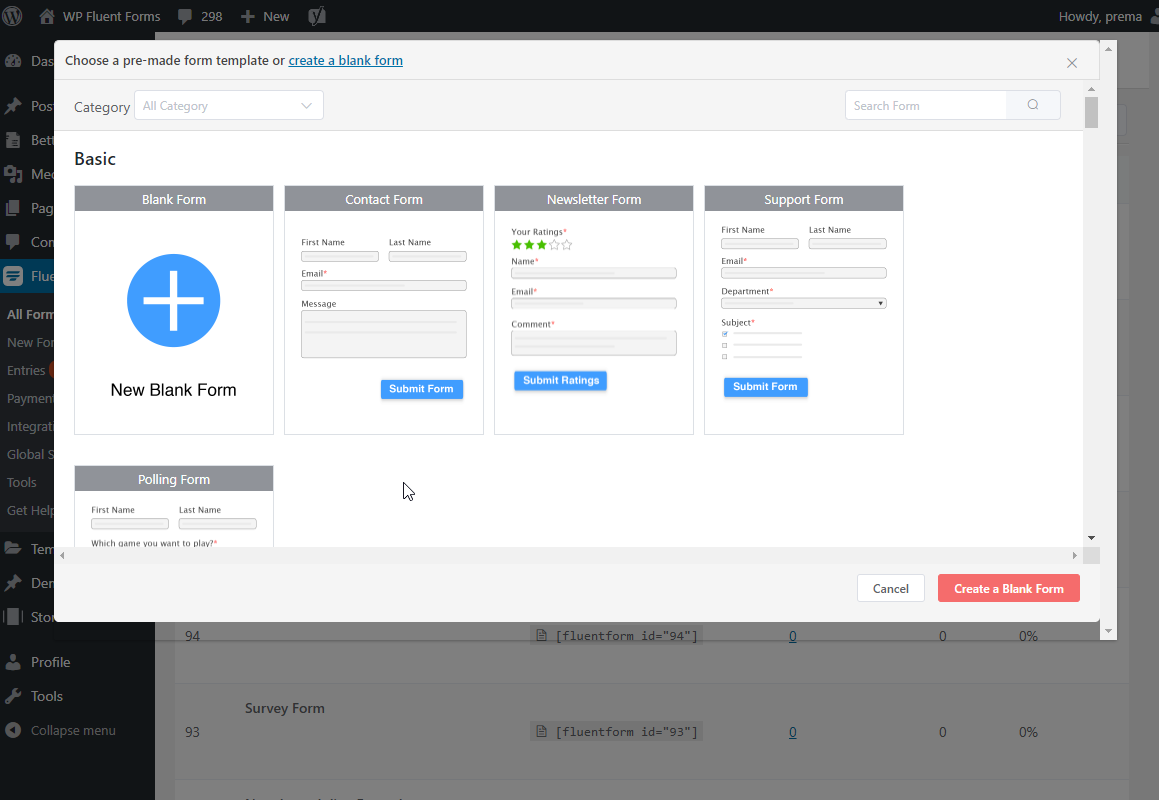Click the blue plus circle for New Blank Form
Viewport: 1159px width, 800px height.
pyautogui.click(x=174, y=300)
